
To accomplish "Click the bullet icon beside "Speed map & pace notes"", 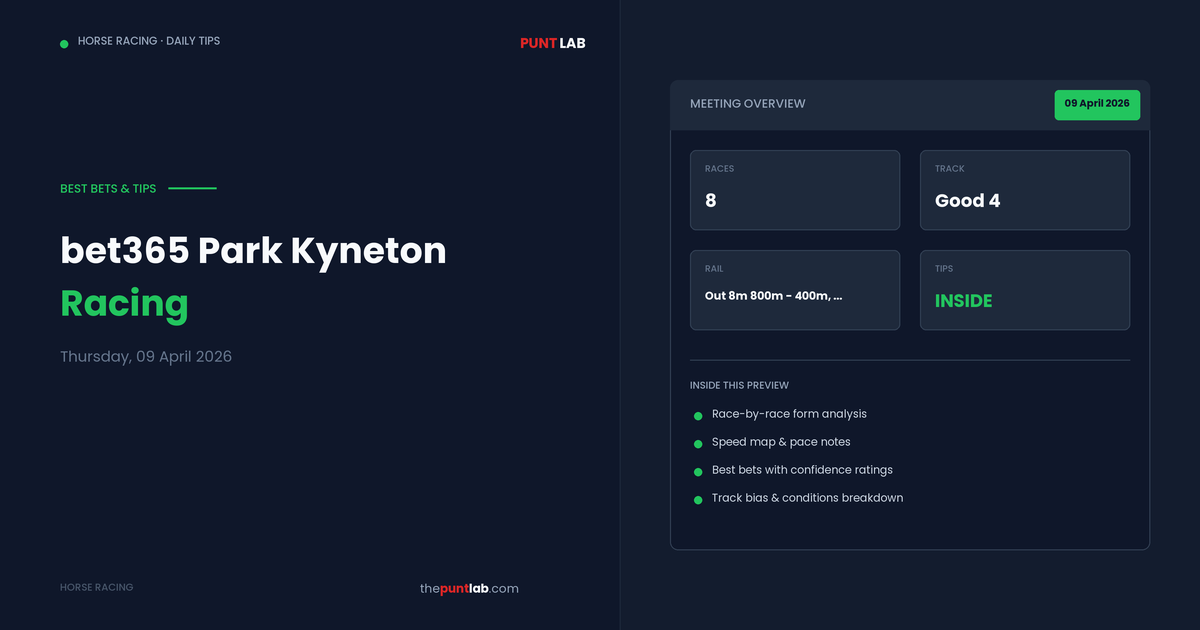I will click(x=696, y=442).
